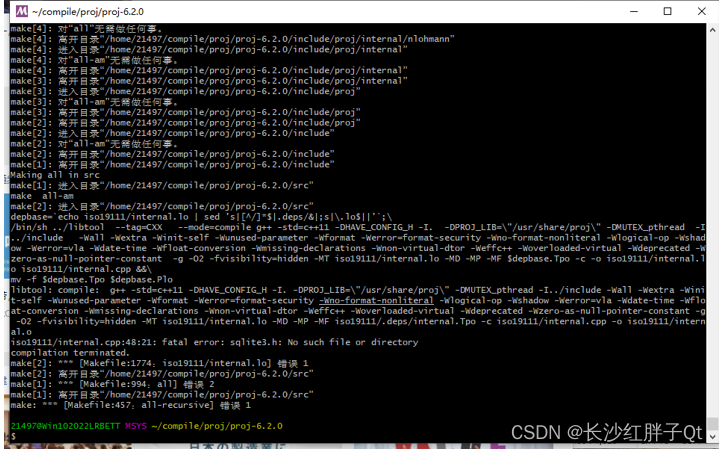Click the "Making all in src" line

point(55,175)
